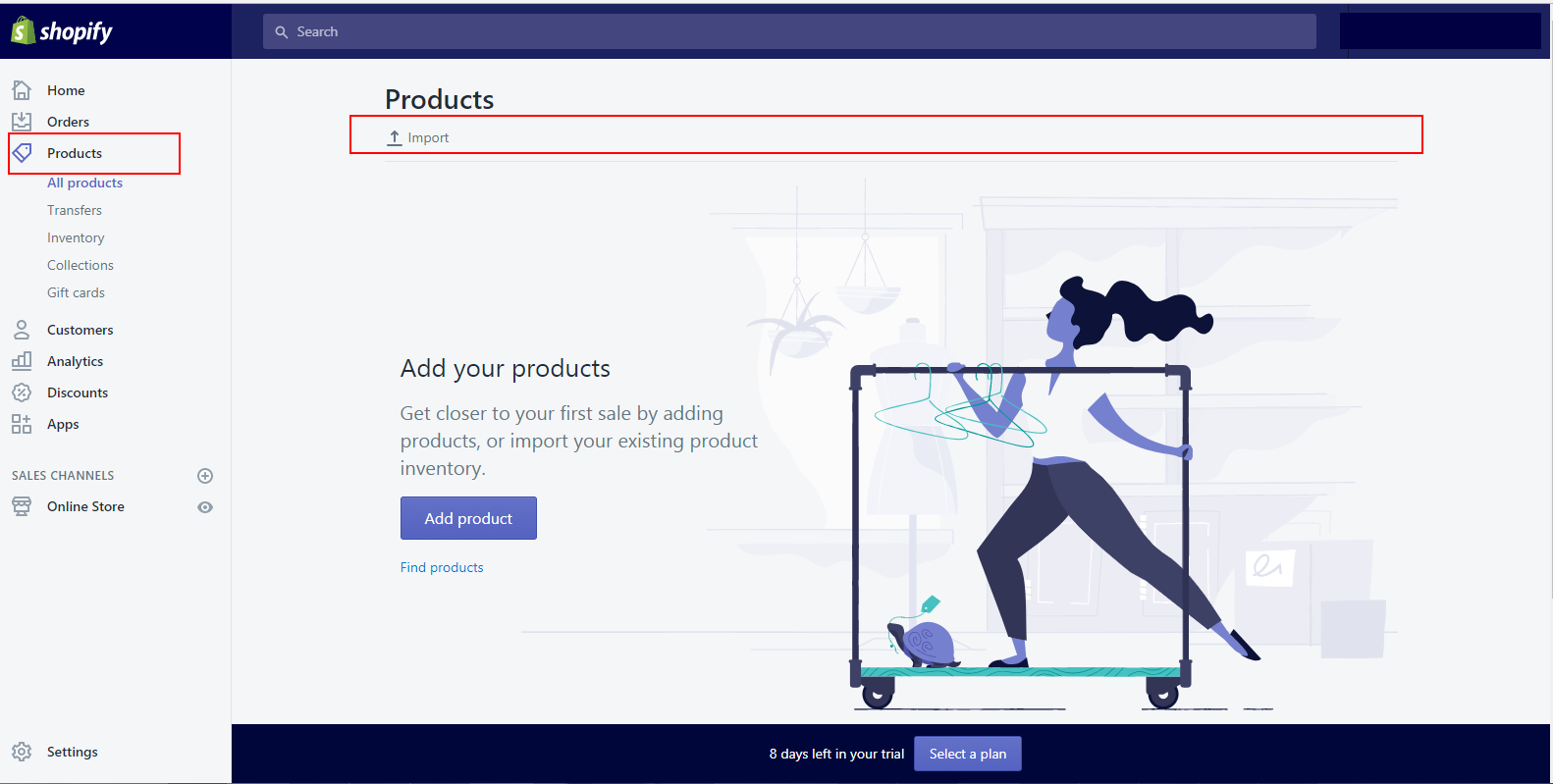
Task: Click Select a plan button
Action: click(x=967, y=754)
